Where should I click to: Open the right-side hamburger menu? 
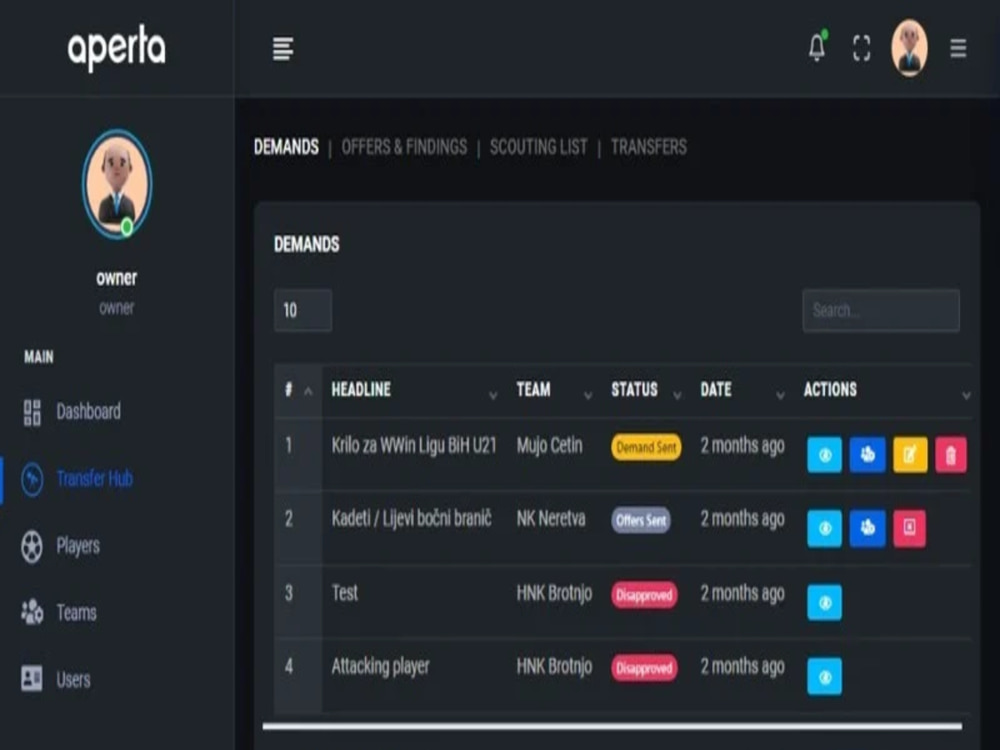pyautogui.click(x=958, y=48)
